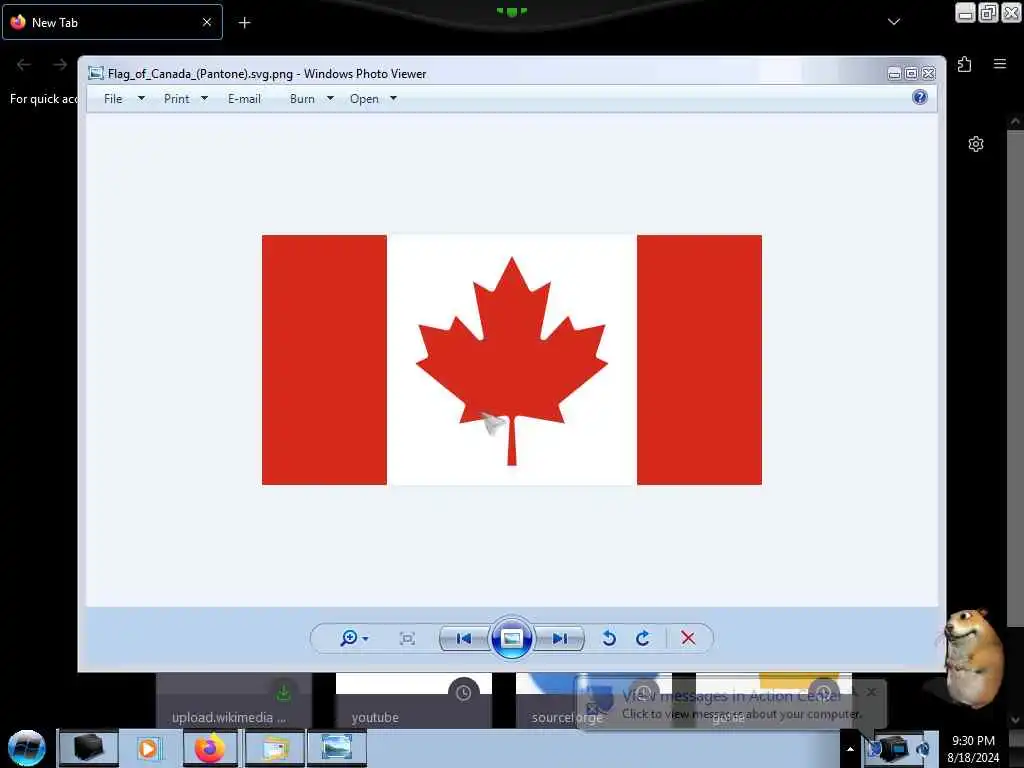The height and width of the screenshot is (768, 1024).
Task: Expand the Open dropdown arrow
Action: (393, 99)
